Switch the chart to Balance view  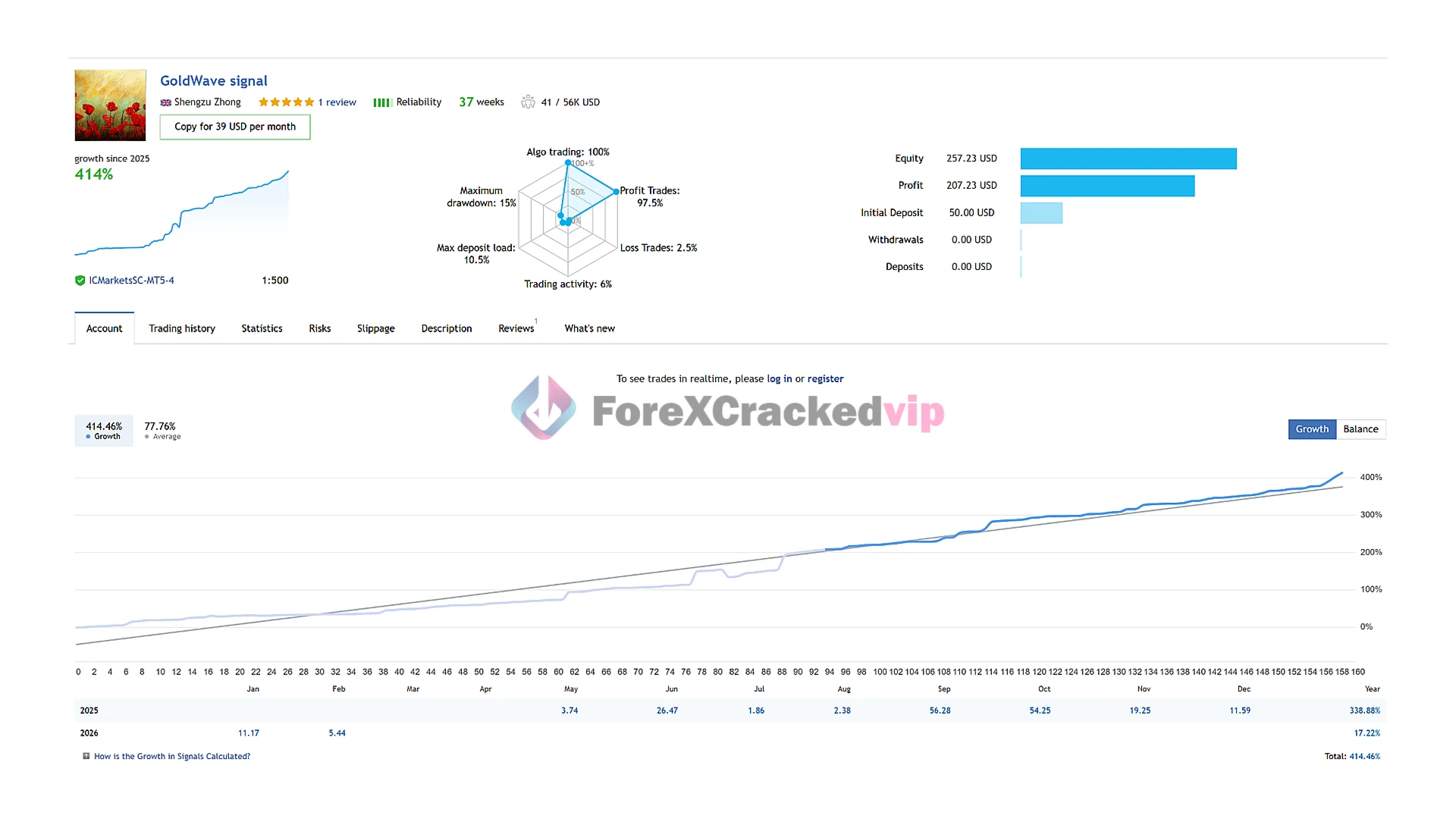click(1360, 429)
